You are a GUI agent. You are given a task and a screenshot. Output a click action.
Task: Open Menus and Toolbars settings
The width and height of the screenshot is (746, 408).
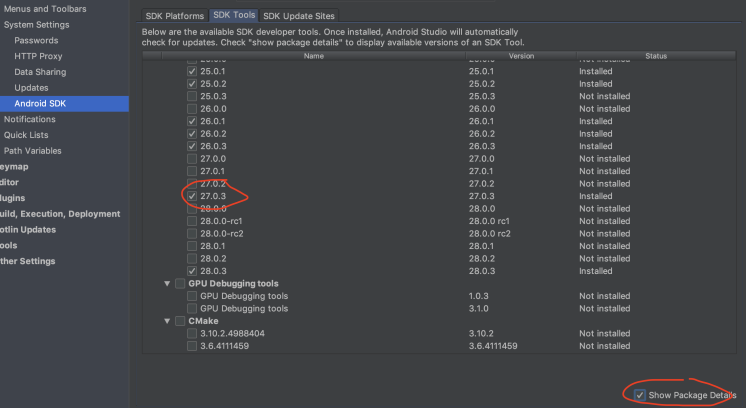point(45,9)
